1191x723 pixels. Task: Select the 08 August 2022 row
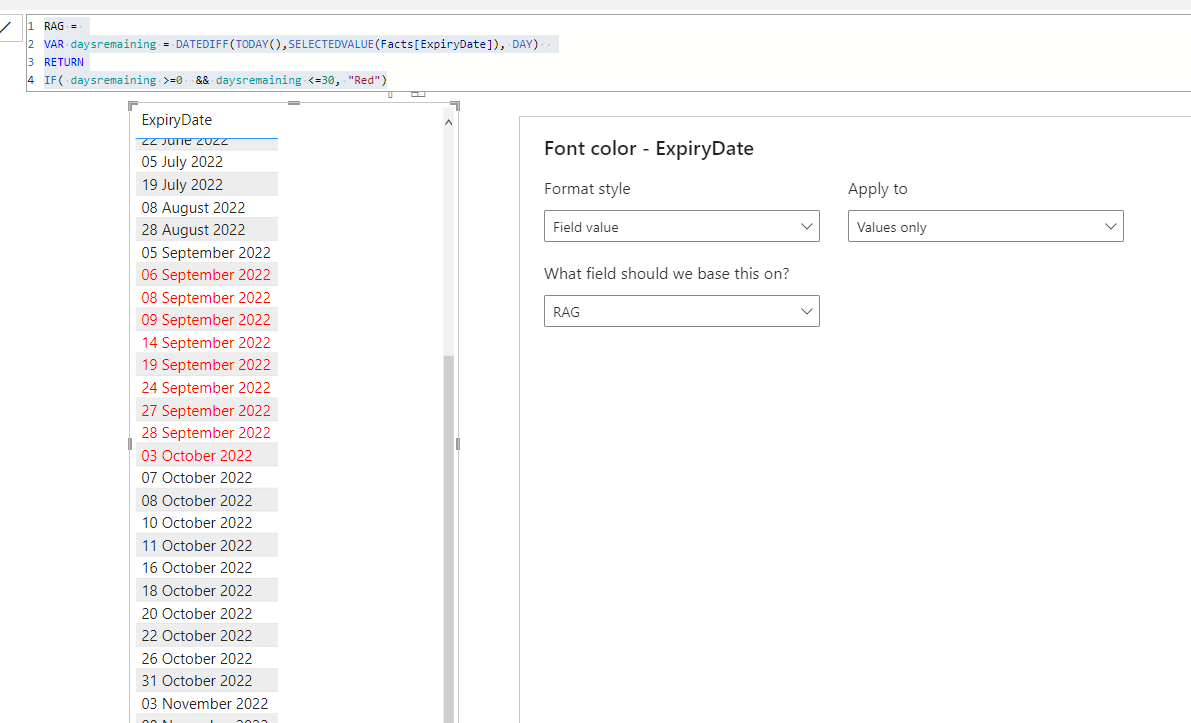pyautogui.click(x=207, y=207)
